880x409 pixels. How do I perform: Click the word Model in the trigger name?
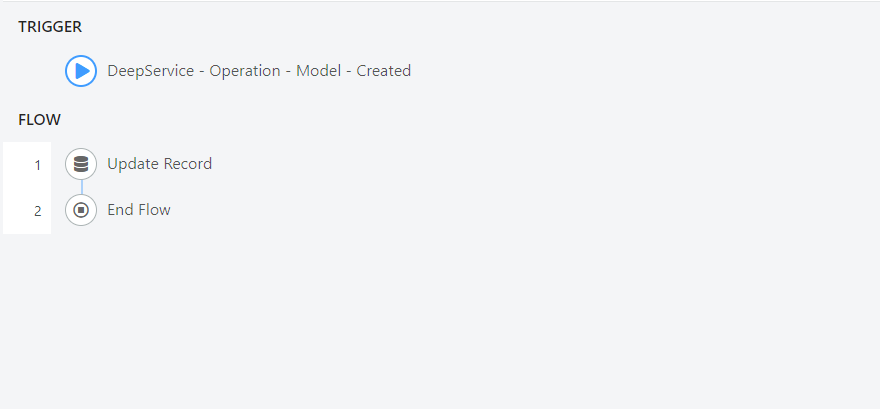click(319, 71)
